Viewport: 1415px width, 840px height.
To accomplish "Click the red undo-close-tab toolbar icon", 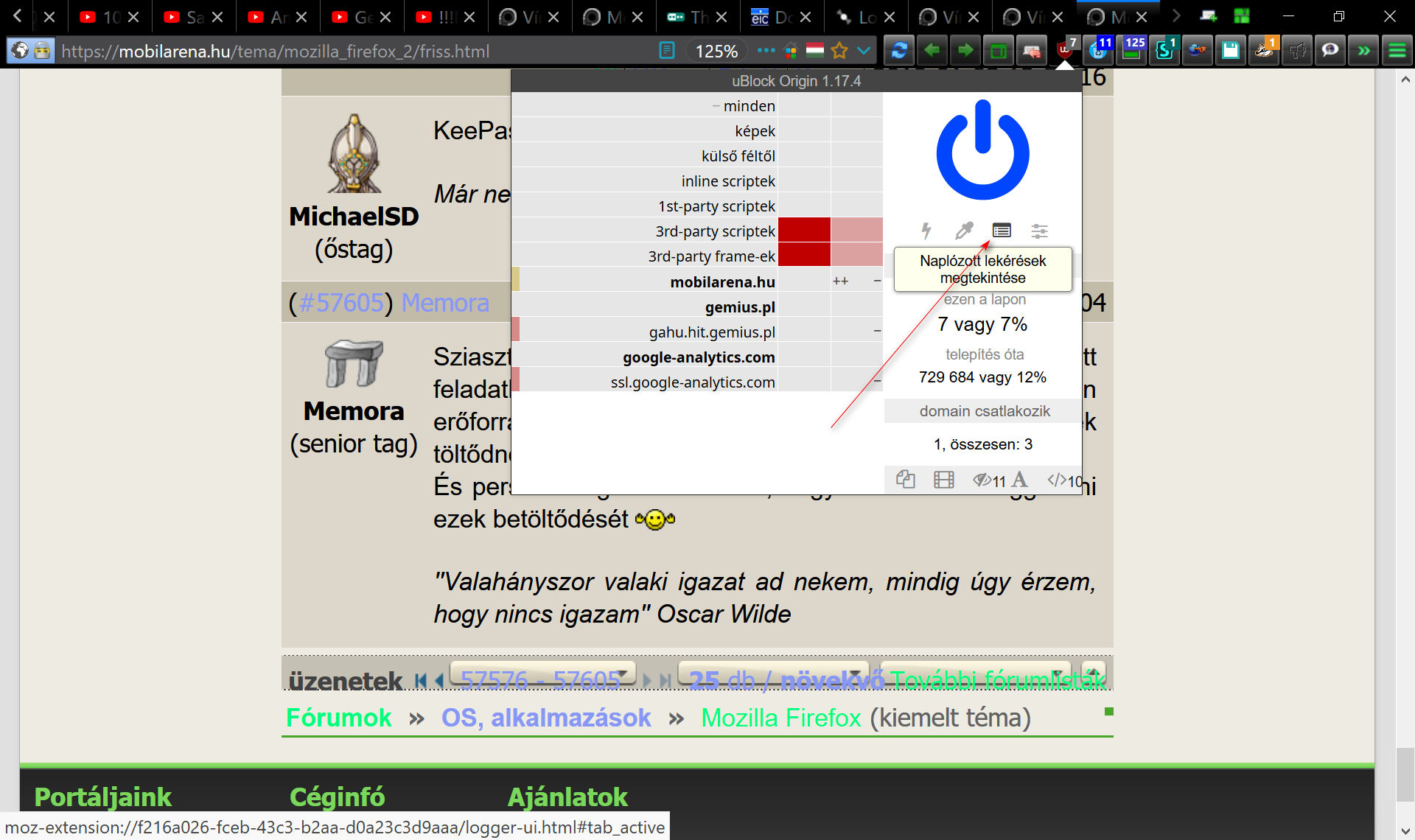I will (1032, 51).
